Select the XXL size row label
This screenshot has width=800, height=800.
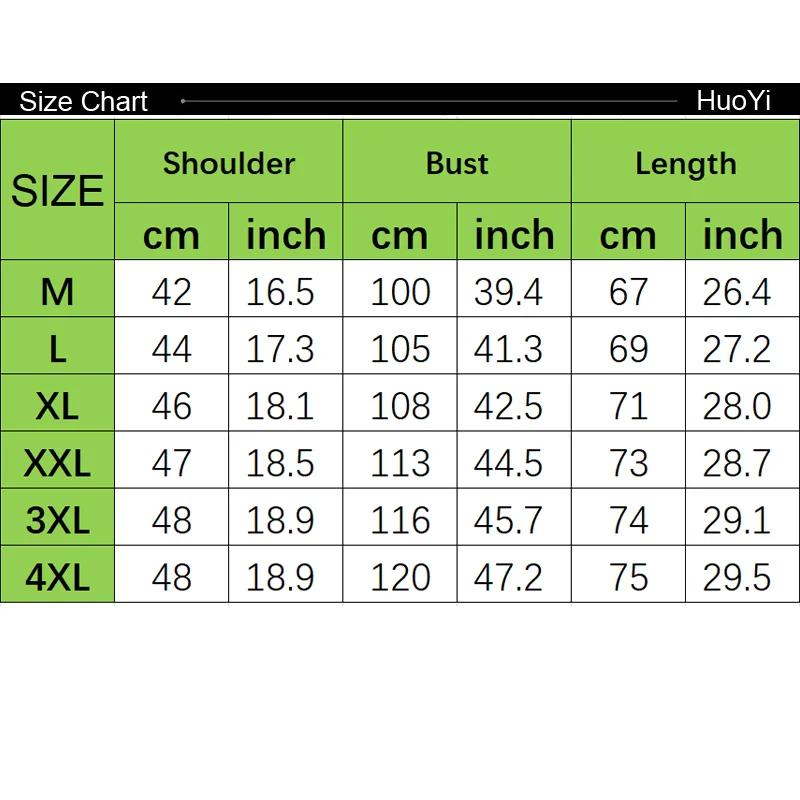tap(57, 462)
